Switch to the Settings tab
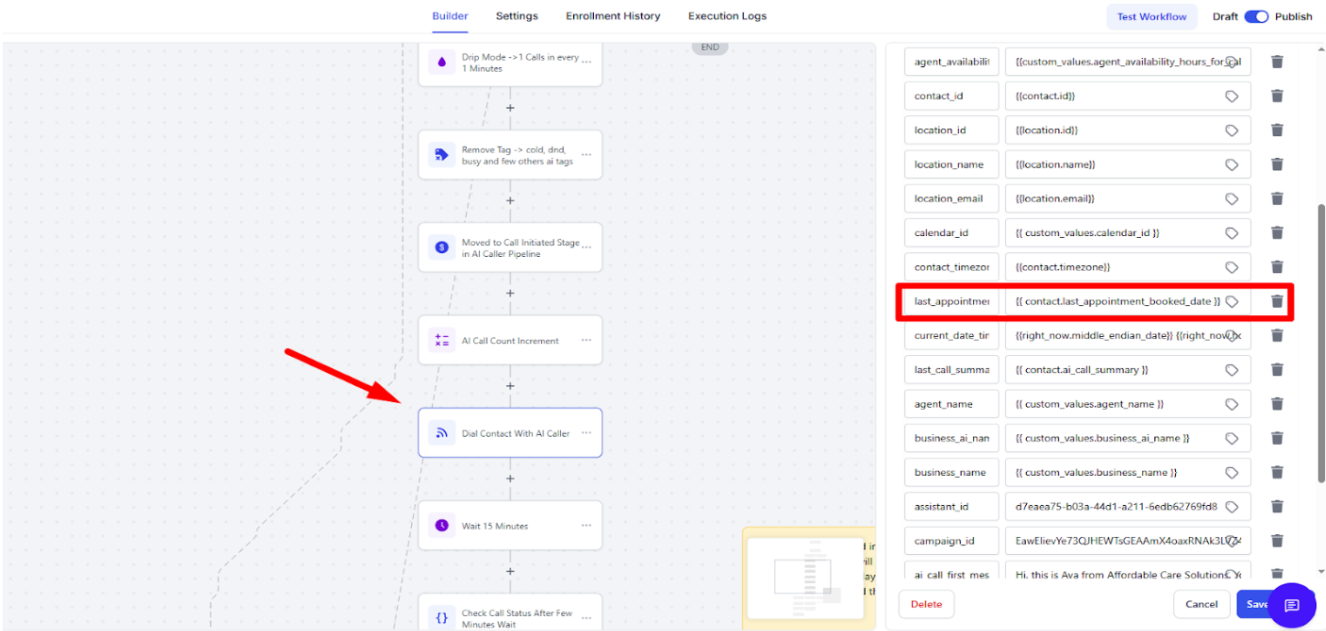This screenshot has width=1326, height=631. click(516, 16)
